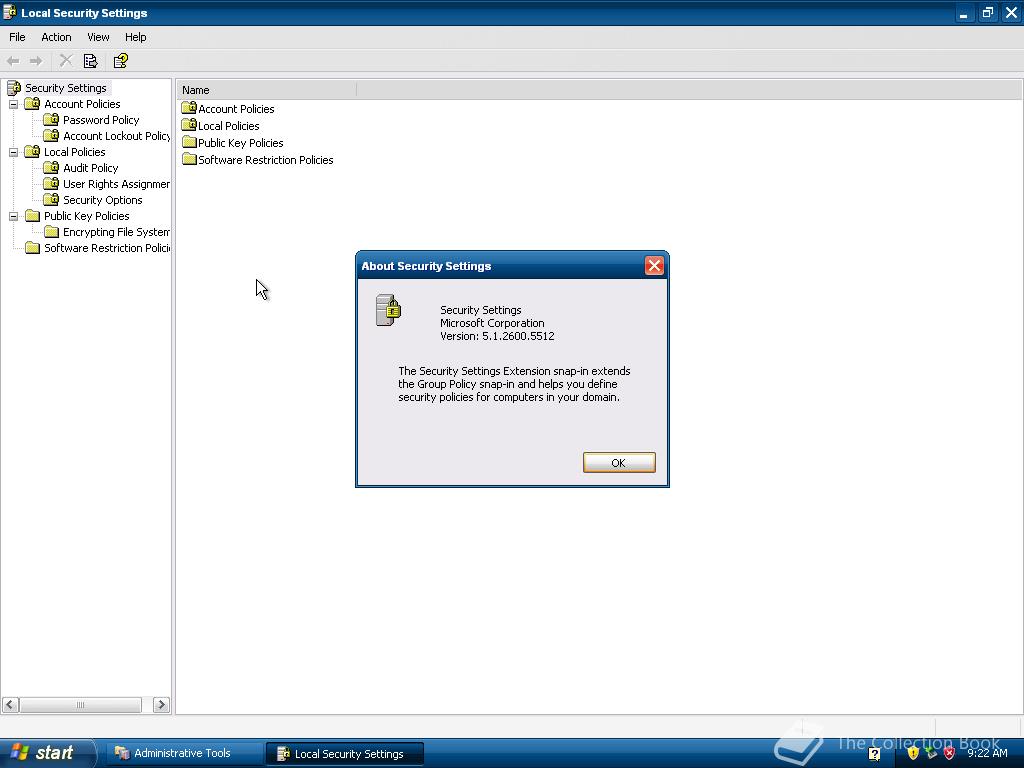Click the Local Security Settings taskbar button
Image resolution: width=1024 pixels, height=768 pixels.
(x=344, y=754)
